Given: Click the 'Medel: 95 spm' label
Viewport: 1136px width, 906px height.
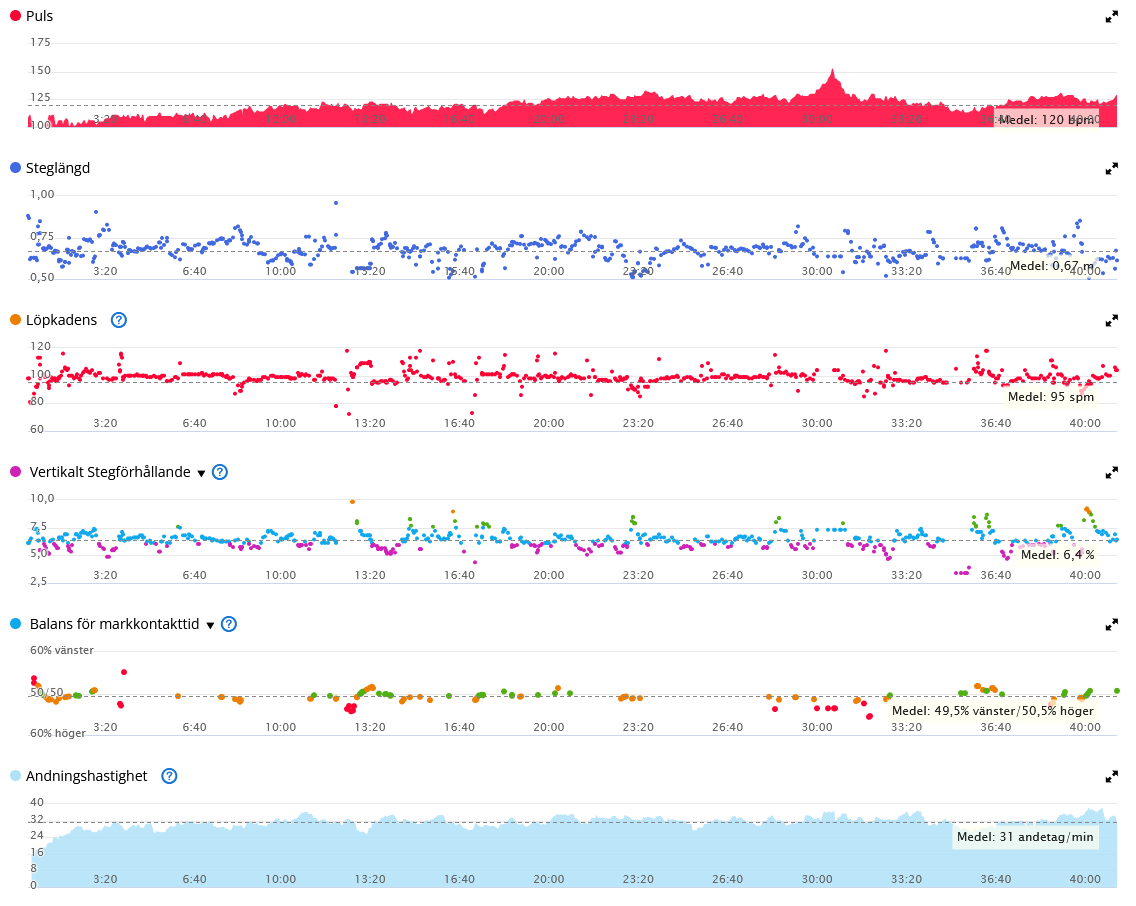Looking at the screenshot, I should point(1051,397).
